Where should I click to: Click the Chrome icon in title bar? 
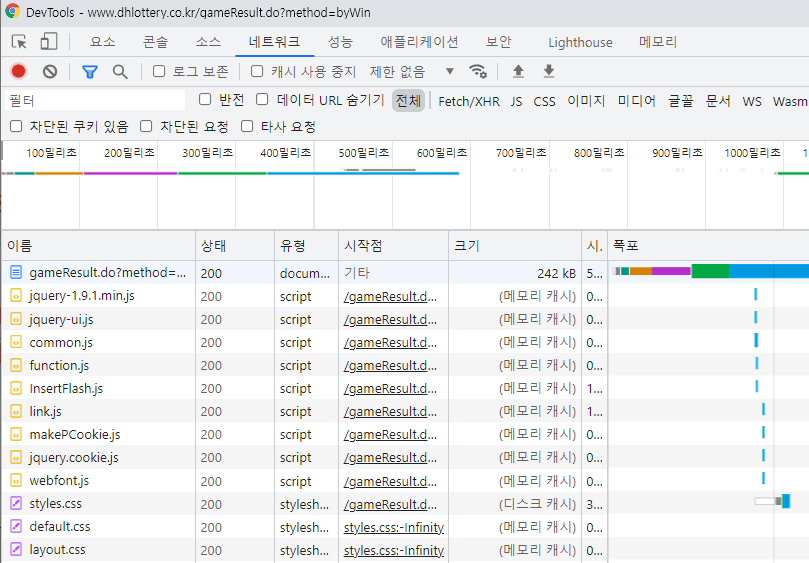12,11
